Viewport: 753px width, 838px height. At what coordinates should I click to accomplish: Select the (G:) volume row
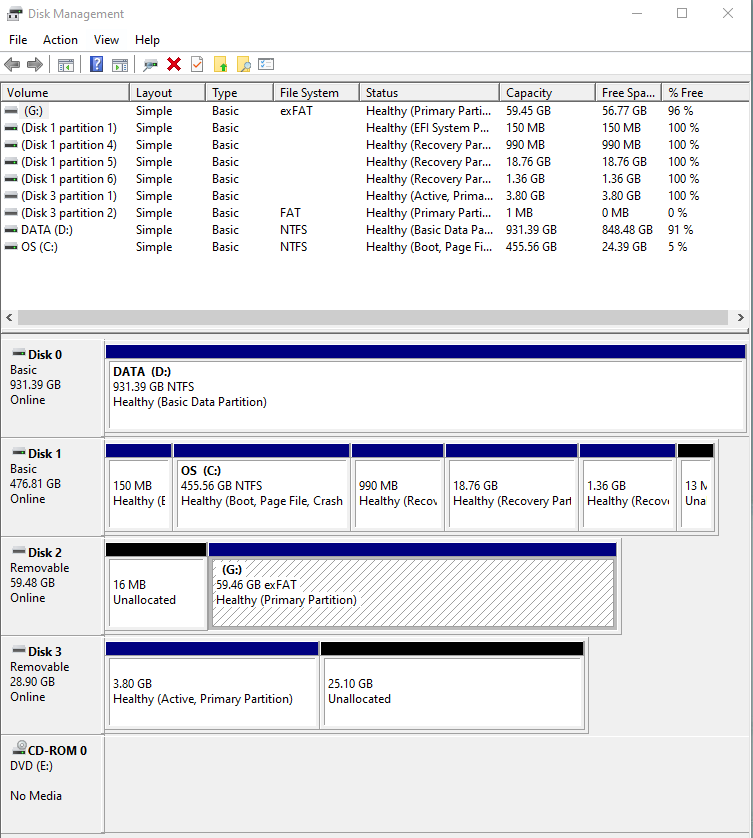coord(374,111)
